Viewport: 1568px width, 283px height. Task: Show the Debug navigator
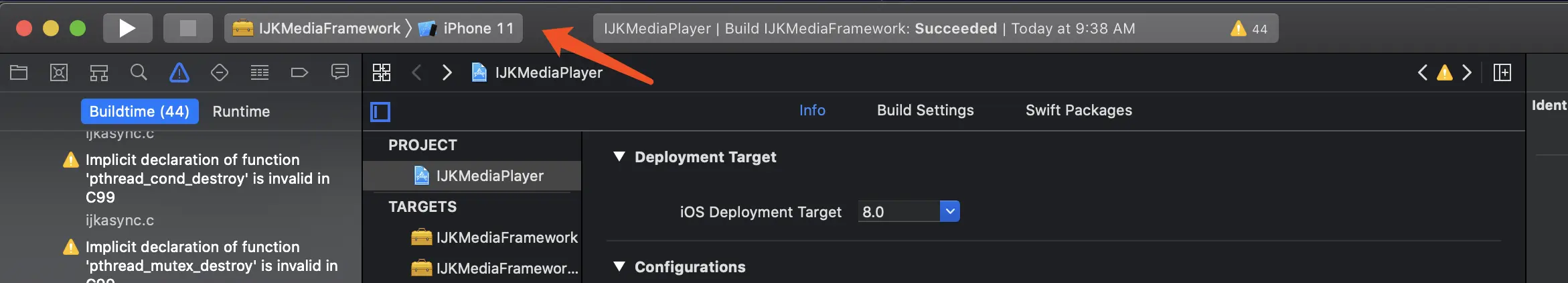[x=260, y=72]
